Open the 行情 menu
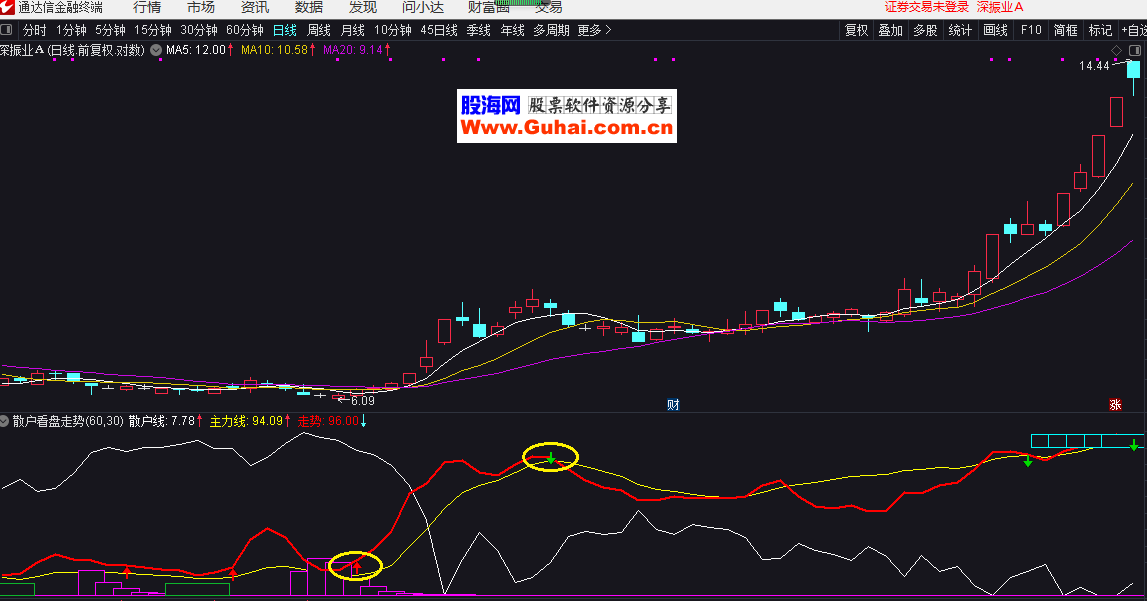Image resolution: width=1147 pixels, height=601 pixels. [147, 7]
